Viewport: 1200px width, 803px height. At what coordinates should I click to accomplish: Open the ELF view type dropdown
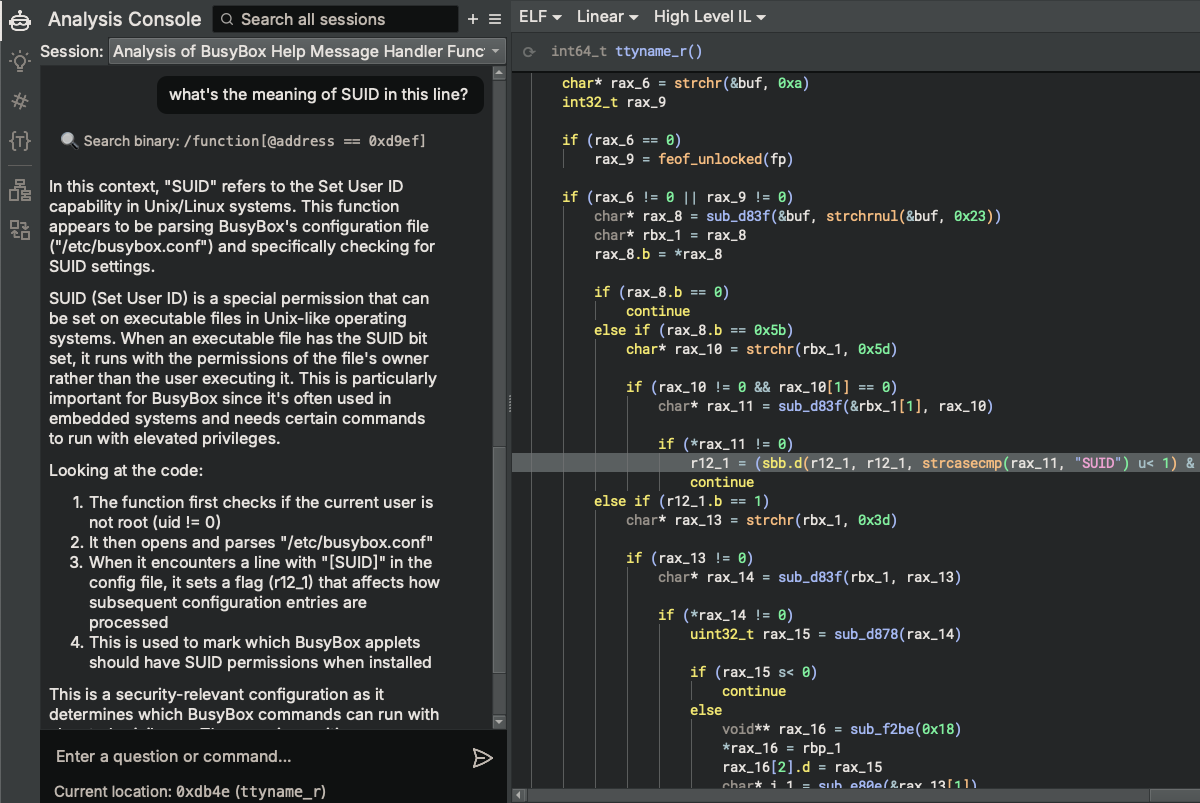(x=540, y=17)
